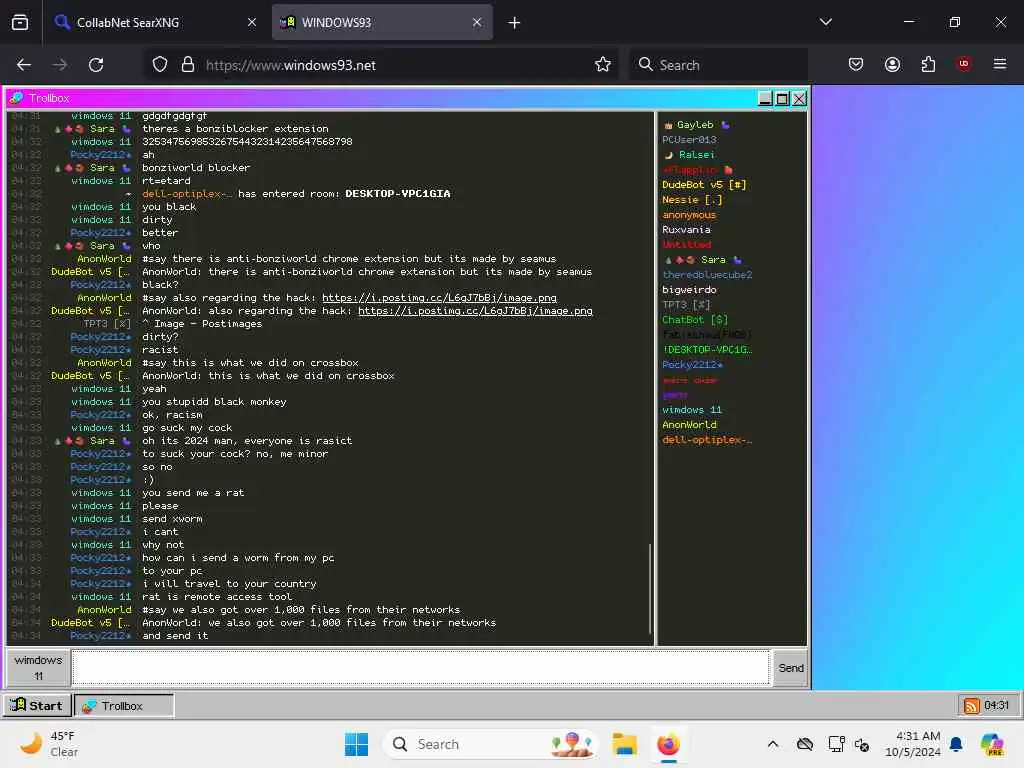Viewport: 1024px width, 768px height.
Task: Select anonymous in user list
Action: 689,215
